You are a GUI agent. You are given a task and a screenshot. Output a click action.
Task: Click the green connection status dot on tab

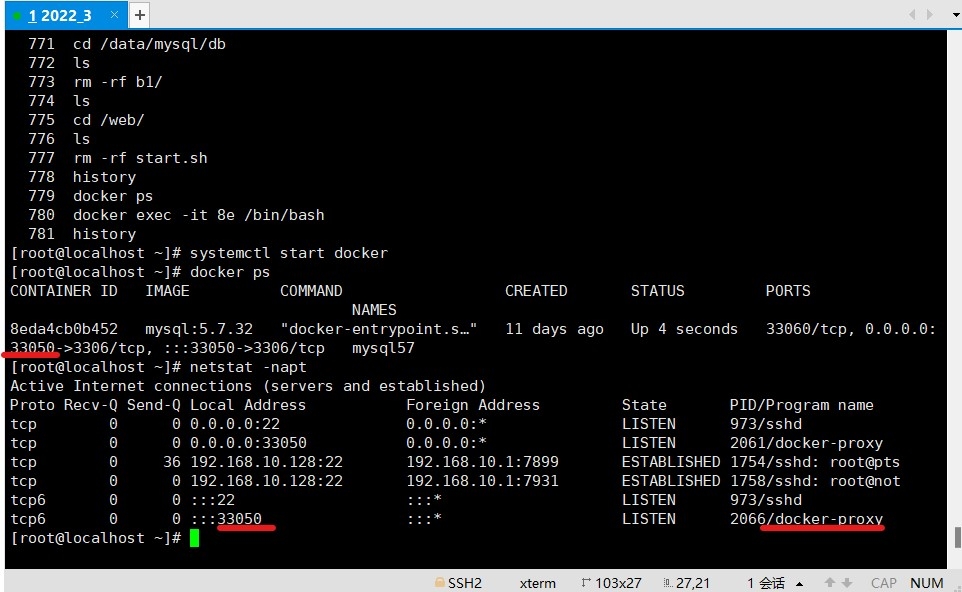(17, 16)
